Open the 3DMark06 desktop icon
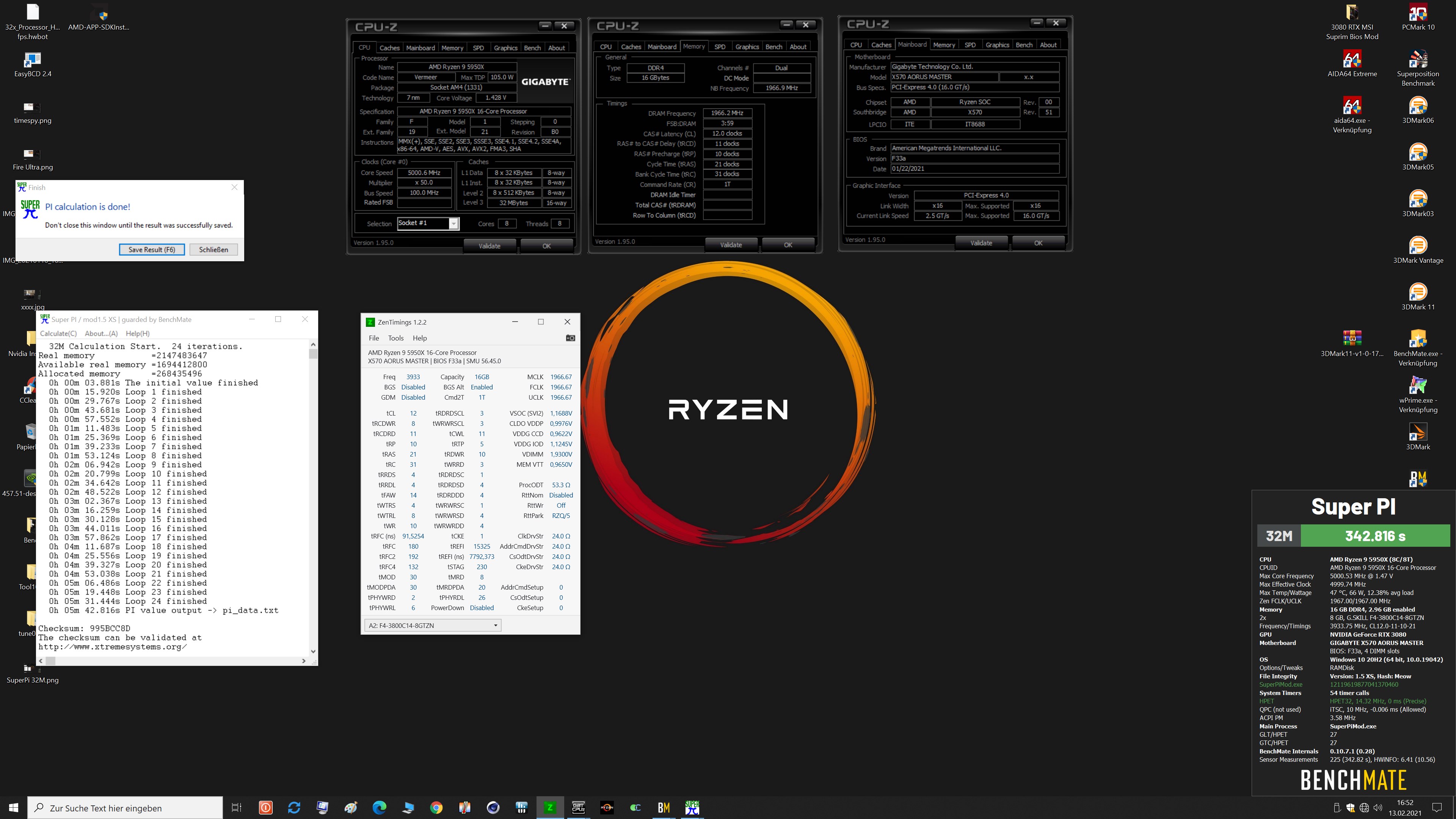Viewport: 1456px width, 819px height. click(x=1418, y=110)
